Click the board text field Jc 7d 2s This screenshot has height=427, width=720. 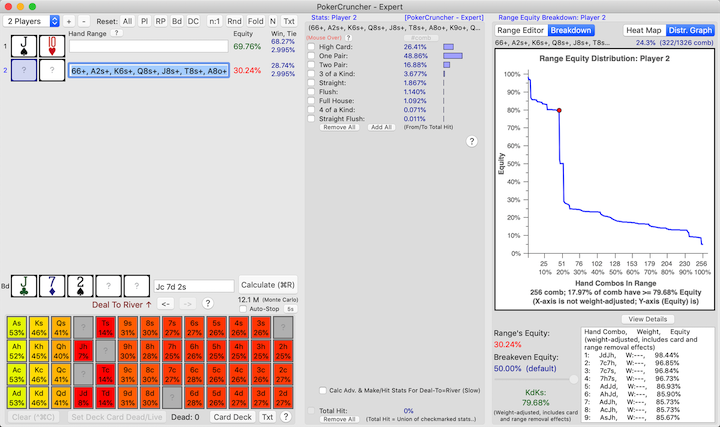pyautogui.click(x=194, y=287)
